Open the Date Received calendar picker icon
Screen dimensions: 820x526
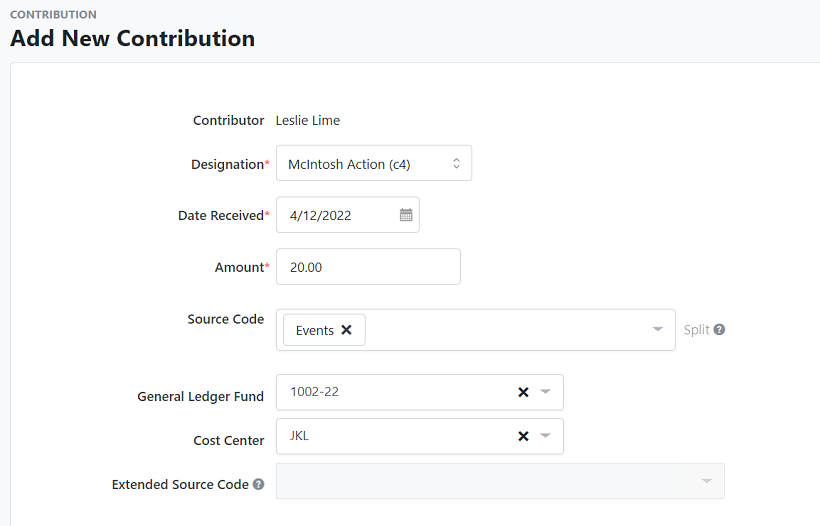point(406,215)
